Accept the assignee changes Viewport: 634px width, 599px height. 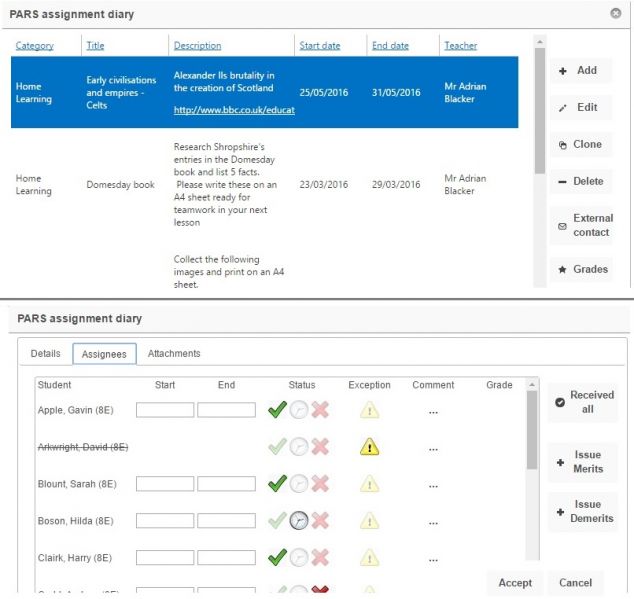(x=515, y=583)
